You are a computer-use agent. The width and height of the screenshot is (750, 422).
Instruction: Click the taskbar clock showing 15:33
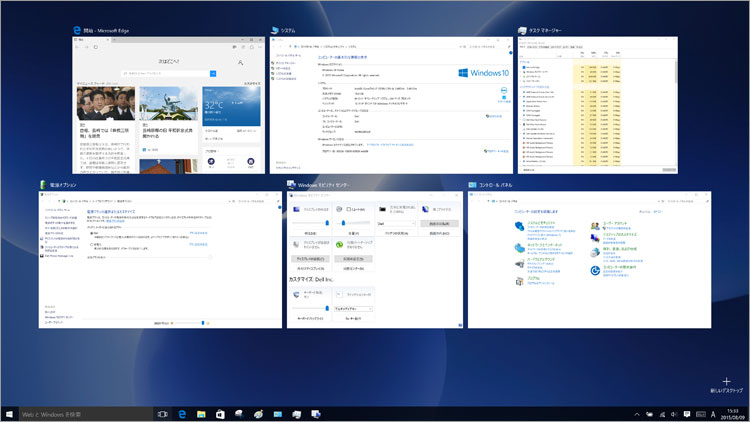point(732,414)
